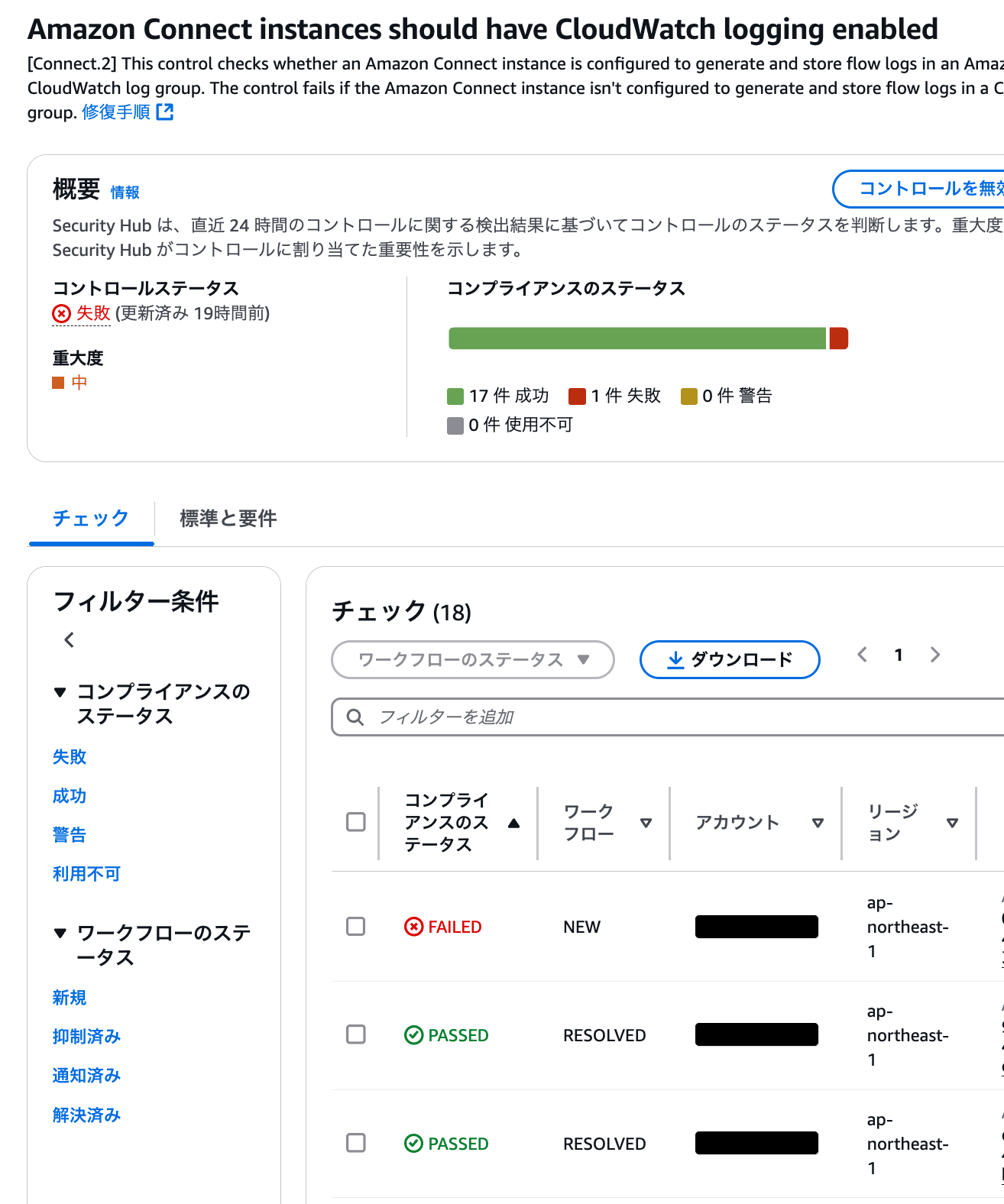Collapse the コンプライアンスのステータス filter section
Screen dimensions: 1004x1204
(60, 692)
